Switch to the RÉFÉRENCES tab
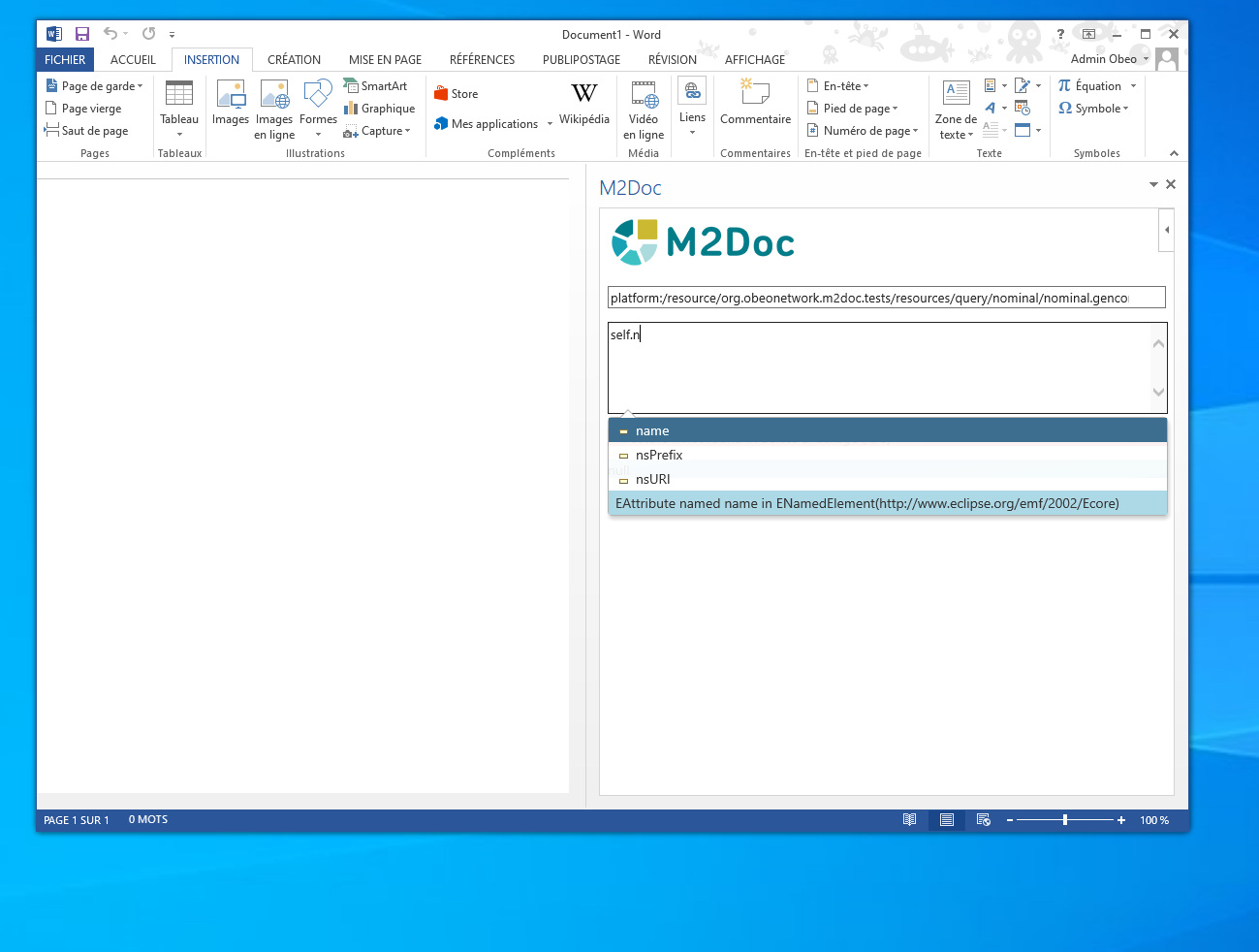The height and width of the screenshot is (952, 1259). (482, 59)
